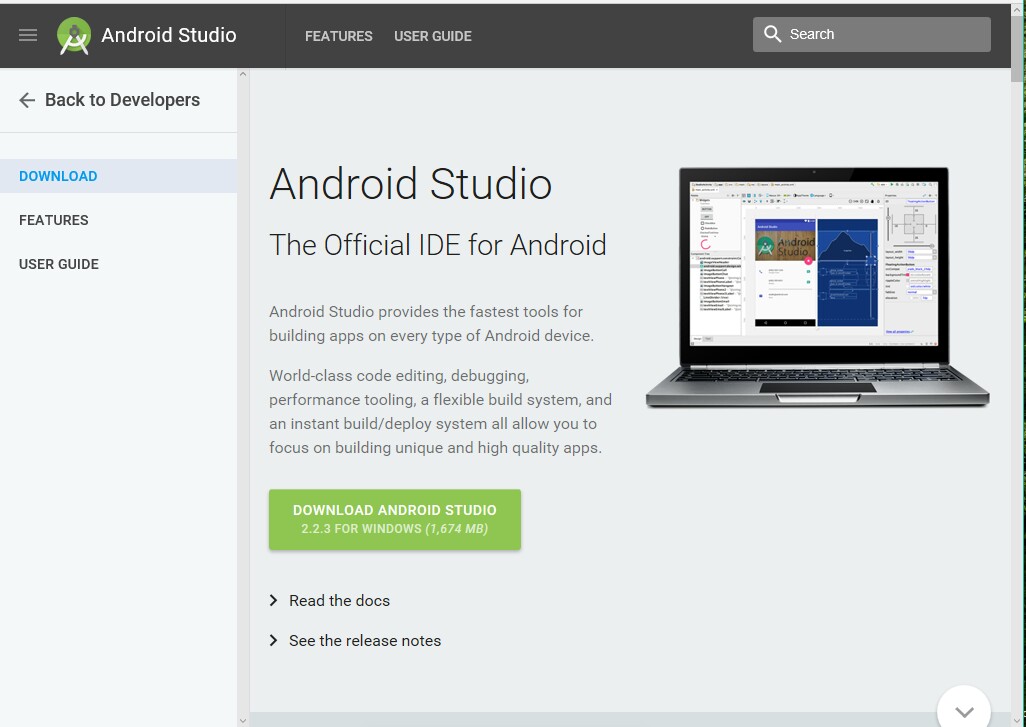
Task: Select DOWNLOAD in the left sidebar
Action: coord(118,176)
